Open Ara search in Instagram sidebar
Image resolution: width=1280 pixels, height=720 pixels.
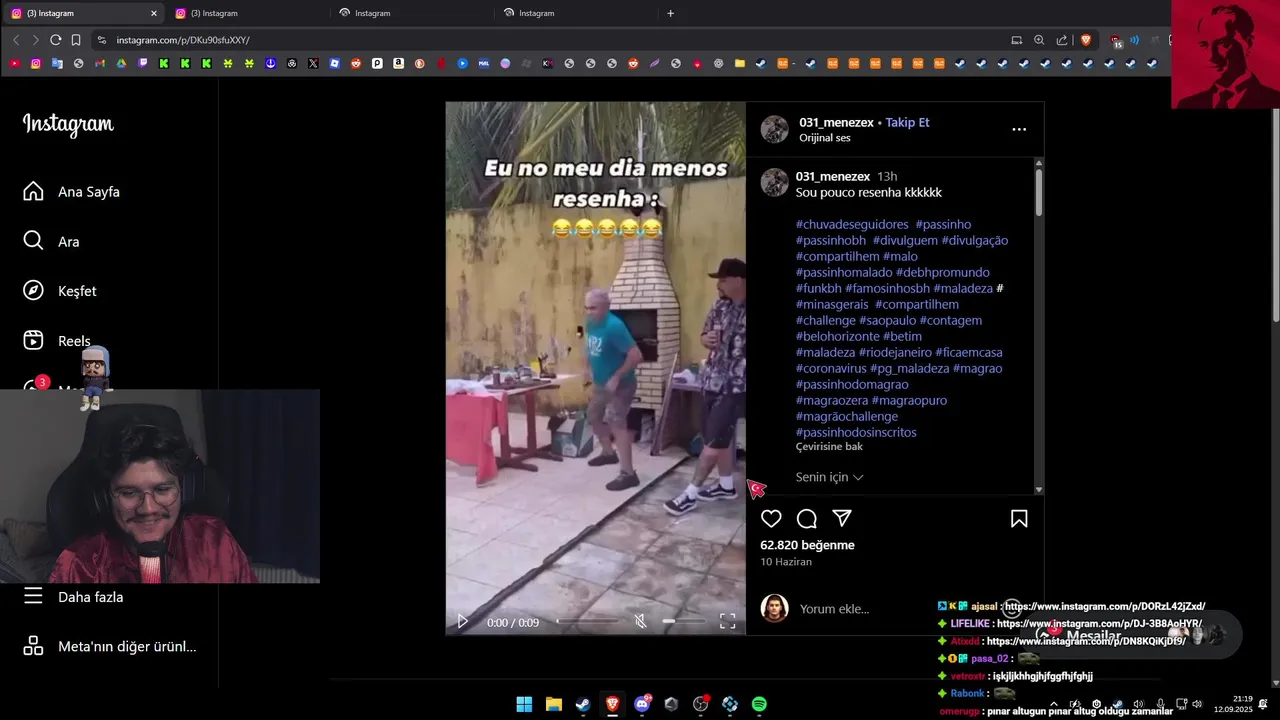pyautogui.click(x=52, y=241)
